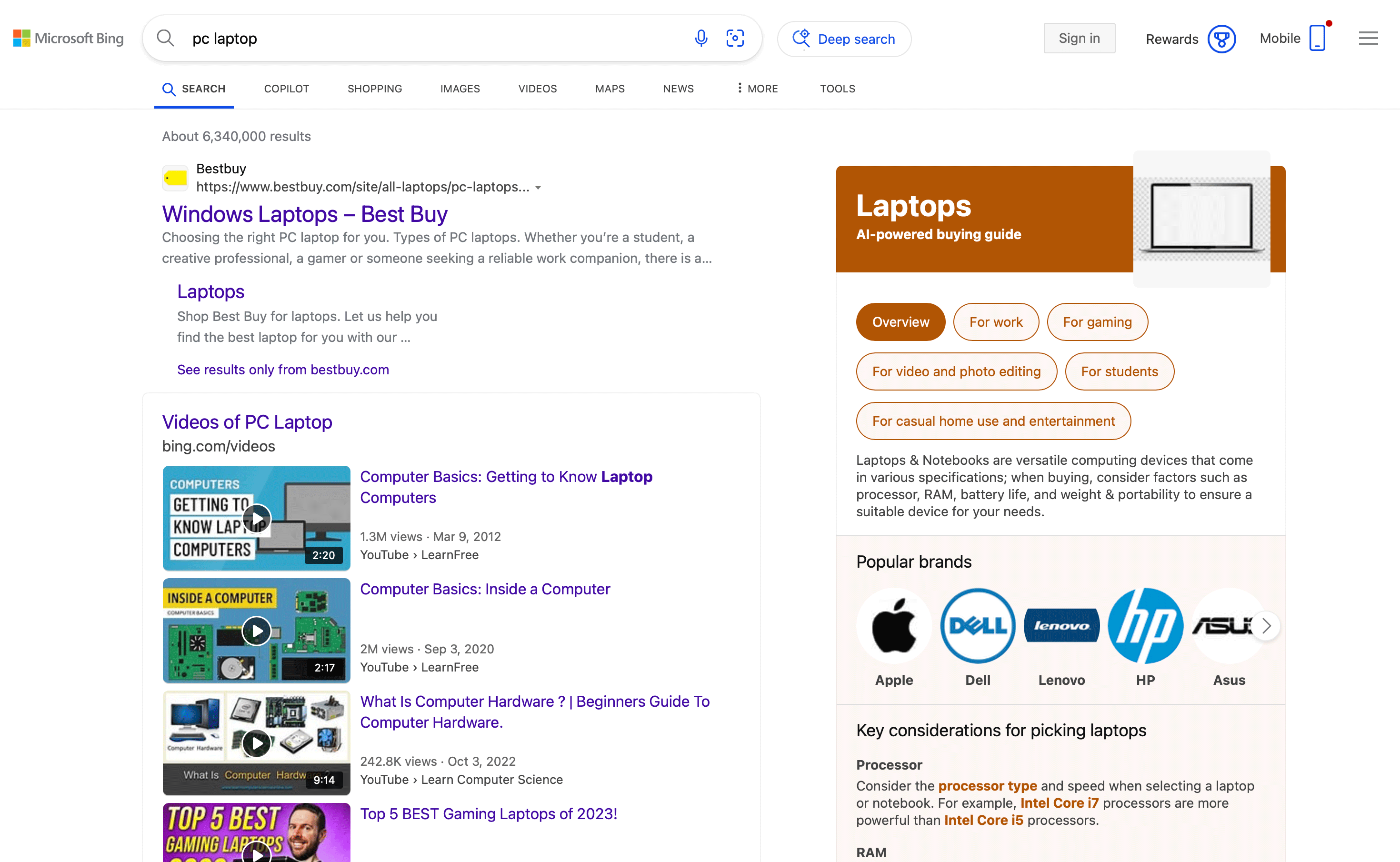Click the Microsoft Bing logo
1400x862 pixels.
point(67,38)
